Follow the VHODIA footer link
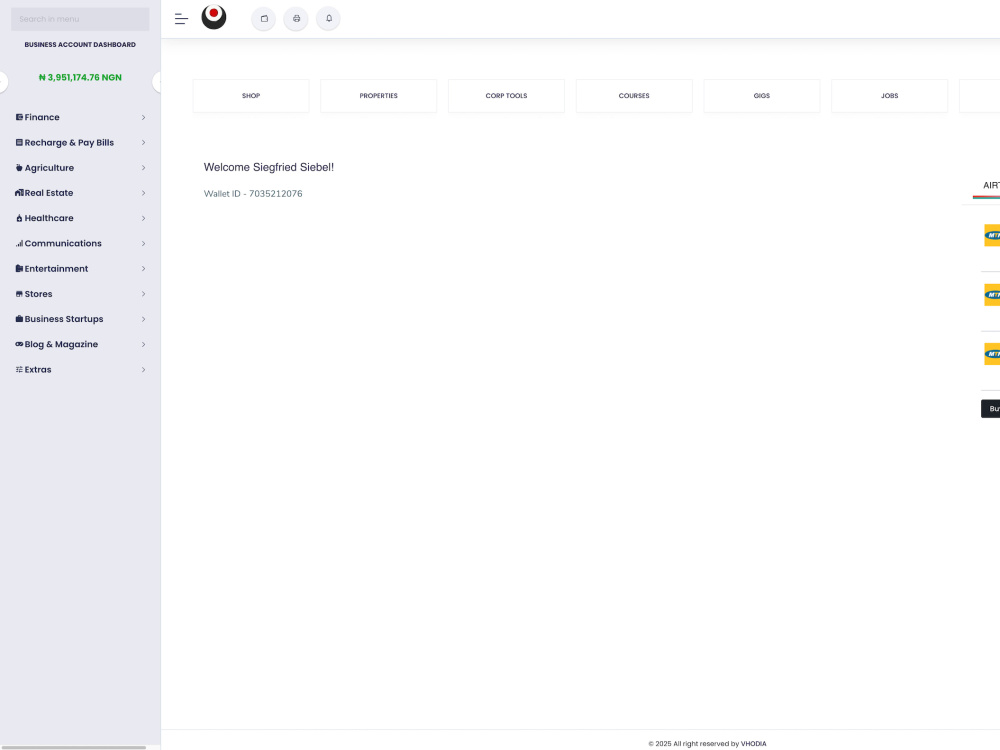1000x750 pixels. pos(753,744)
